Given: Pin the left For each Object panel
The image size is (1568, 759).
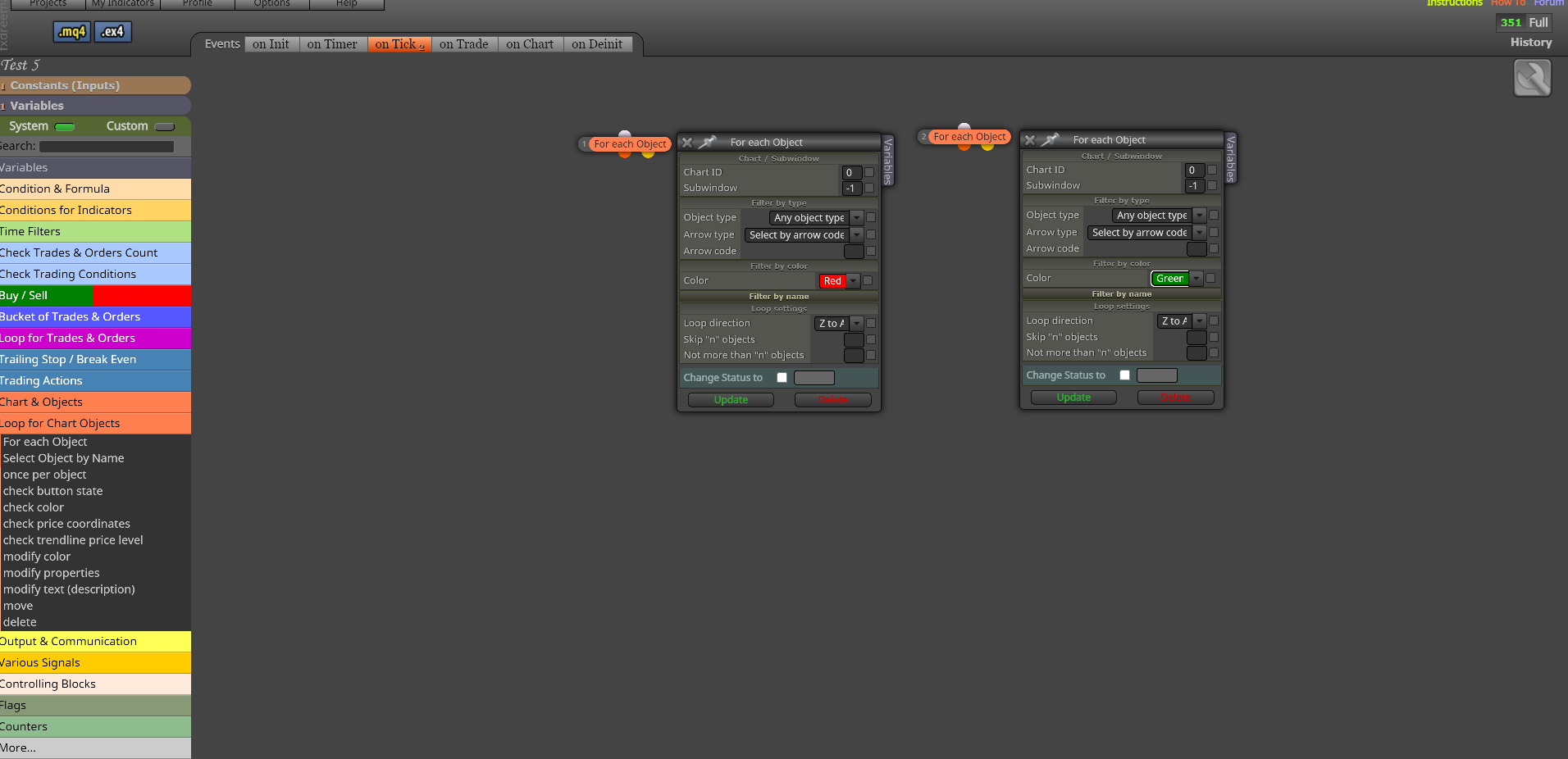Looking at the screenshot, I should click(x=707, y=143).
